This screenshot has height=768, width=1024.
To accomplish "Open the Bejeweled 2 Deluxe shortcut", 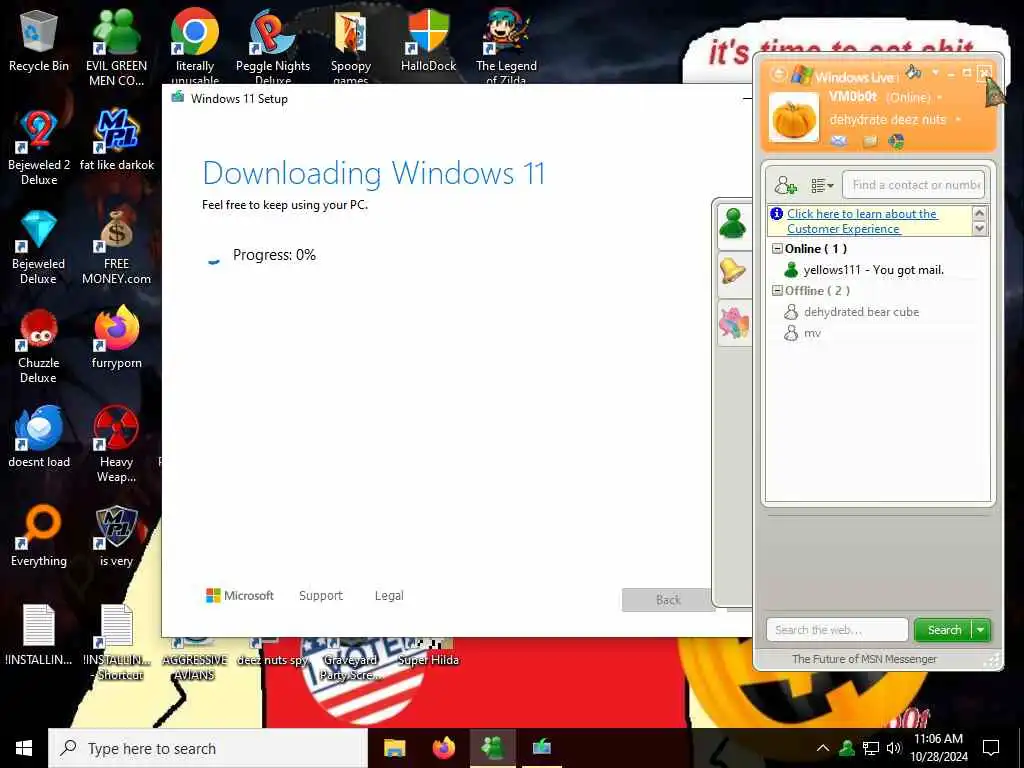I will click(39, 148).
